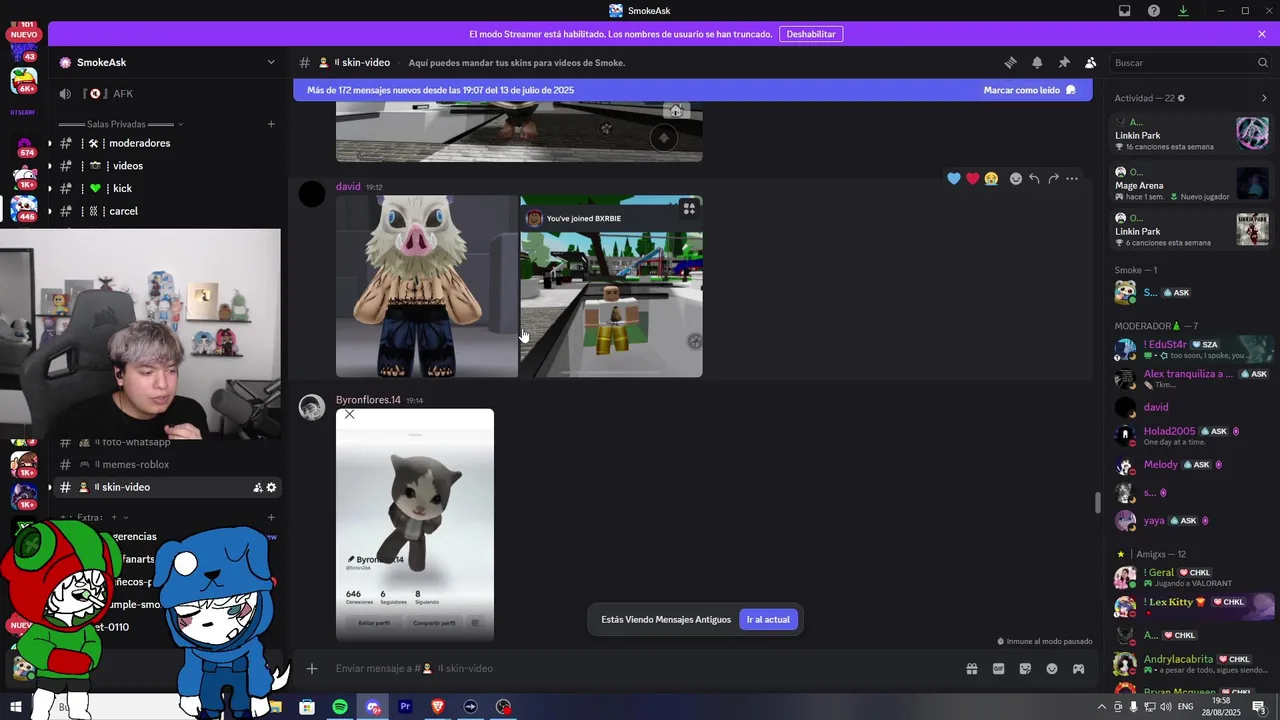
Task: Open member yaya in member list
Action: (1192, 521)
